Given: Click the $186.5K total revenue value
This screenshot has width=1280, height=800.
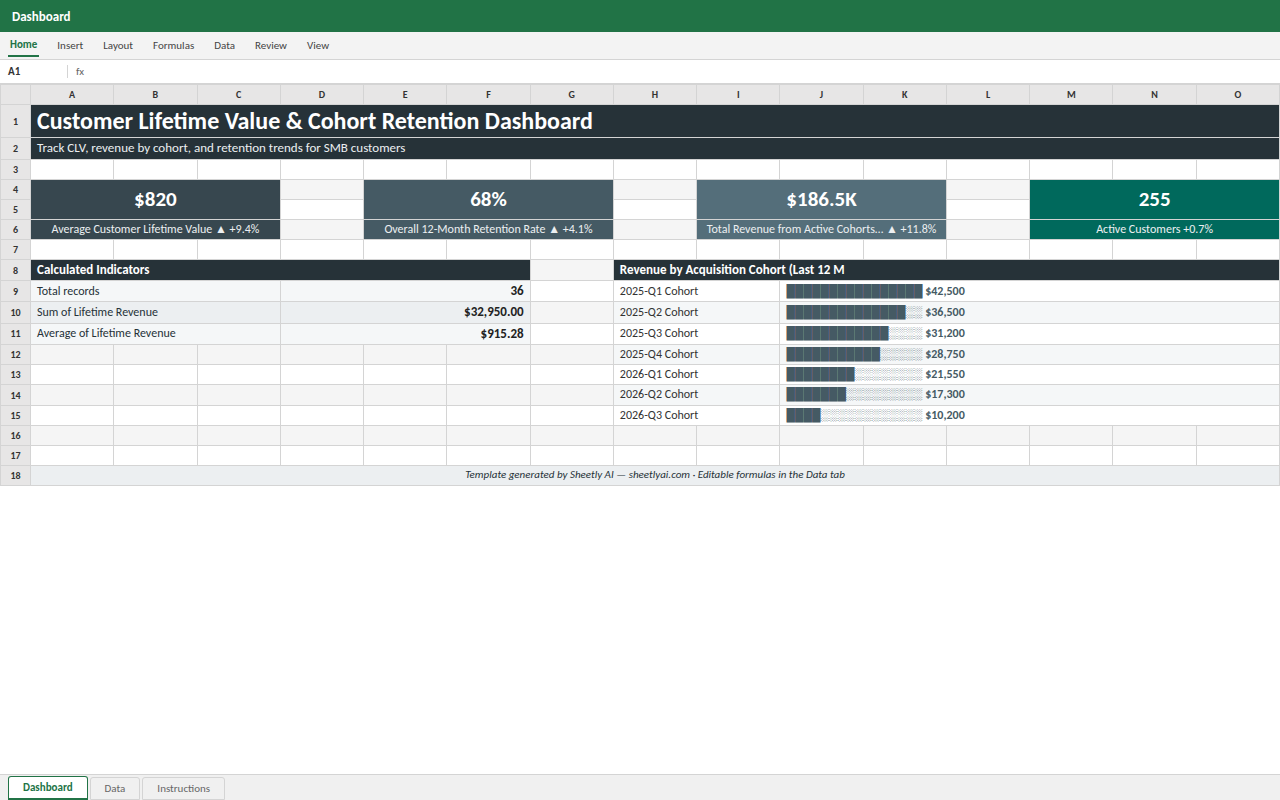Looking at the screenshot, I should click(821, 199).
